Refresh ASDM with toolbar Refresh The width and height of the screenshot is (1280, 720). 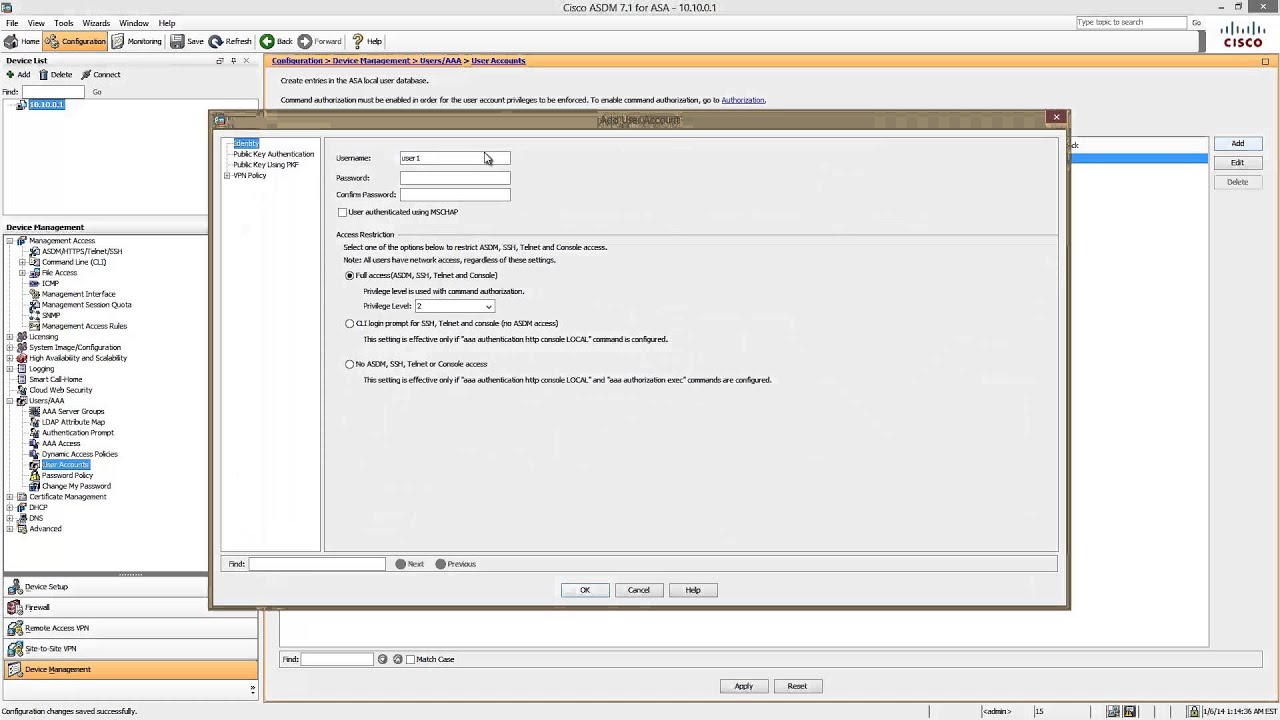pyautogui.click(x=230, y=41)
